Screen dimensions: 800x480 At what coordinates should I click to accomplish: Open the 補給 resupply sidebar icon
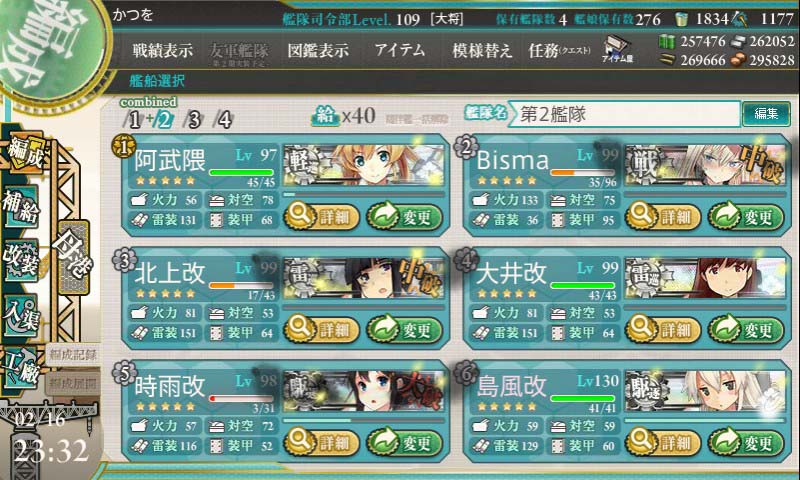coord(21,207)
